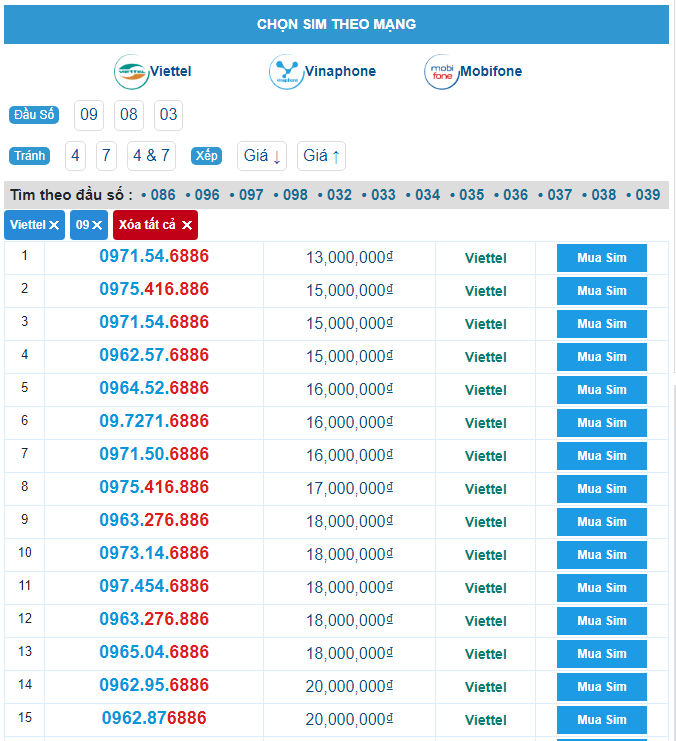The image size is (676, 741).
Task: Click Mua Sim for row 8
Action: click(602, 489)
